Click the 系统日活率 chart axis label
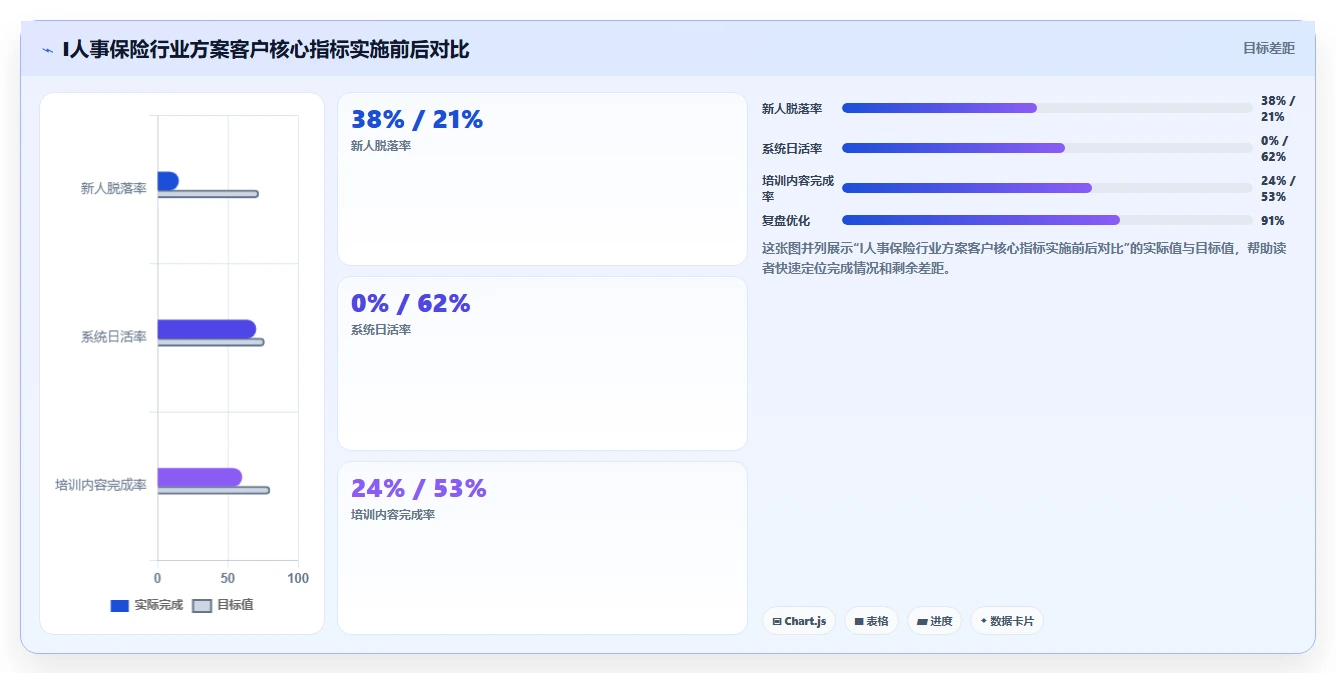Screen dimensions: 1336x673 click(x=114, y=337)
